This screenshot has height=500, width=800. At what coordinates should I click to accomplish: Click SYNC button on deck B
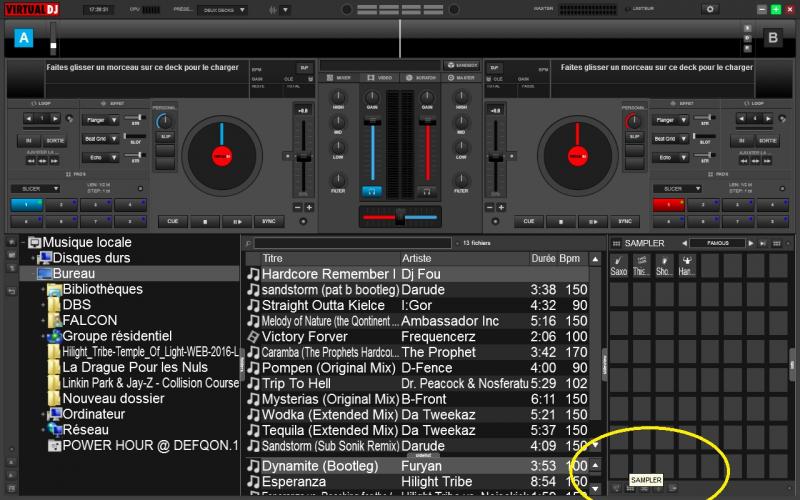(625, 221)
